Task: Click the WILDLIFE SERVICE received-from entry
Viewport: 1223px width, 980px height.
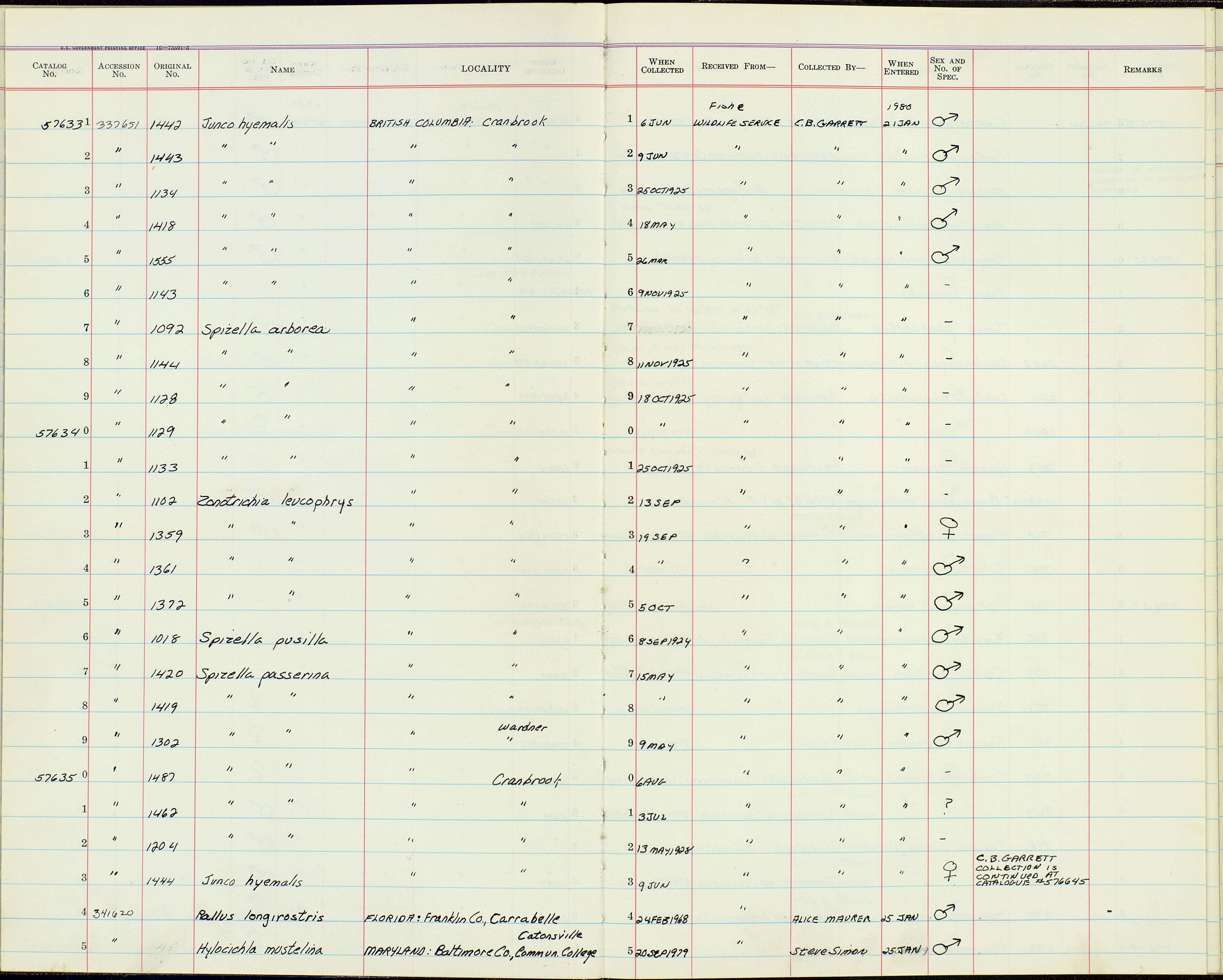Action: 738,122
